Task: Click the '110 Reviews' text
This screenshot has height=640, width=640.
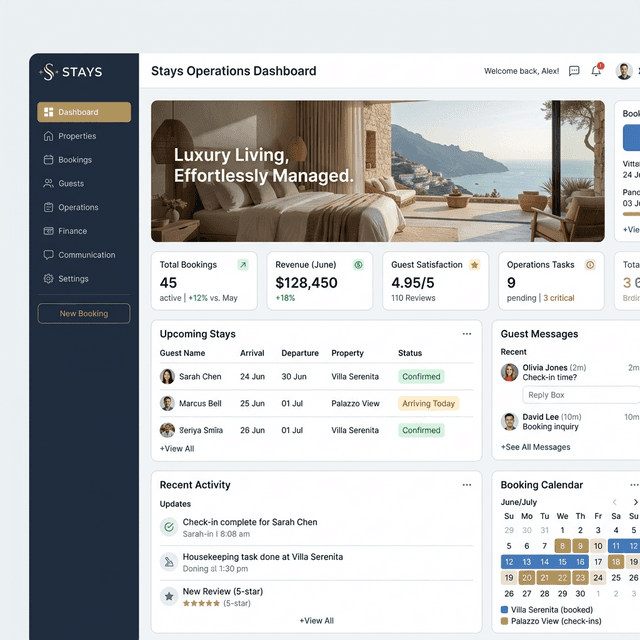Action: click(x=413, y=298)
